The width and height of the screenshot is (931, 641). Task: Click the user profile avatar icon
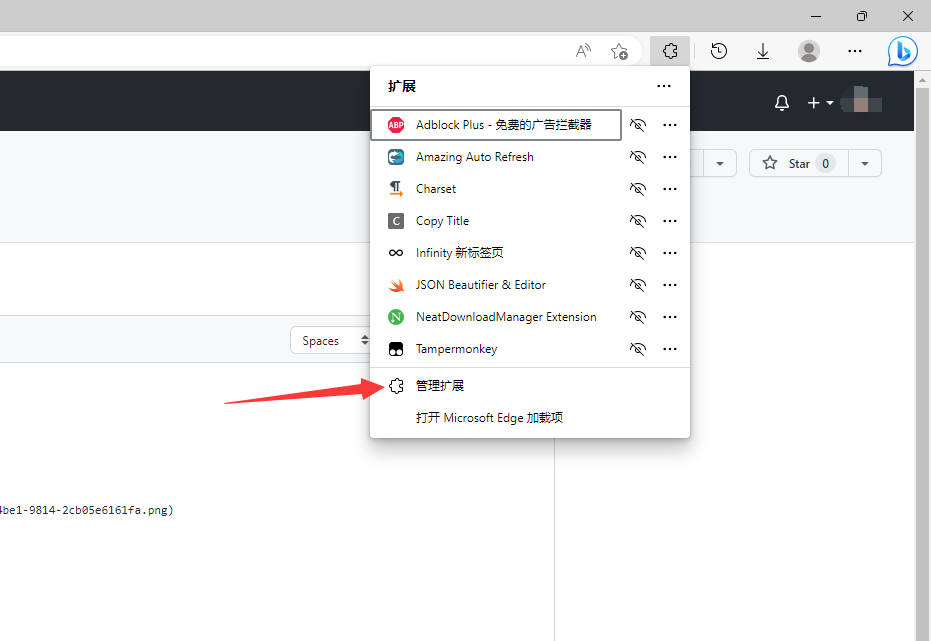click(x=809, y=51)
